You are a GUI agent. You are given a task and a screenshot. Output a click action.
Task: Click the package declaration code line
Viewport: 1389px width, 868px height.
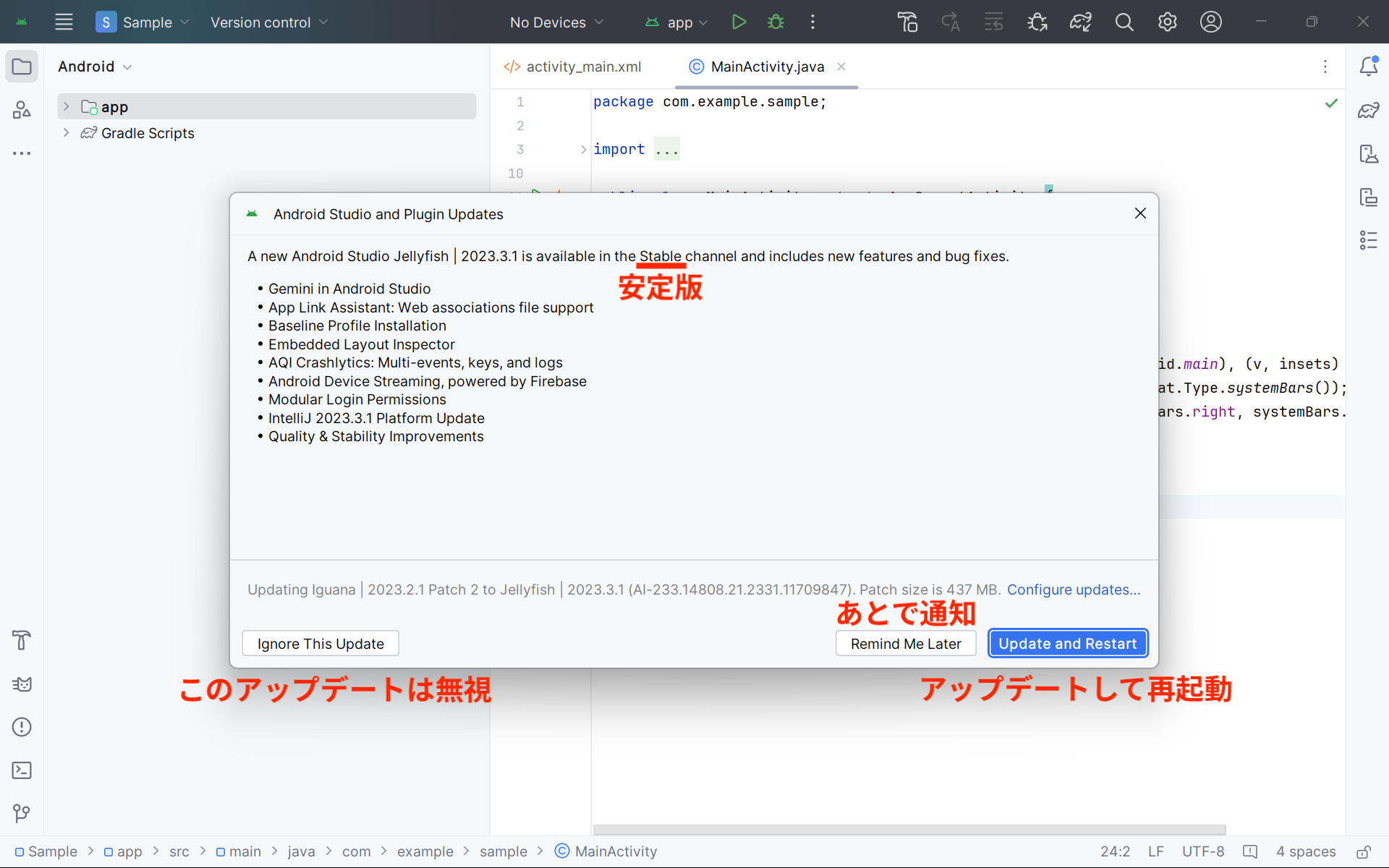(x=710, y=102)
